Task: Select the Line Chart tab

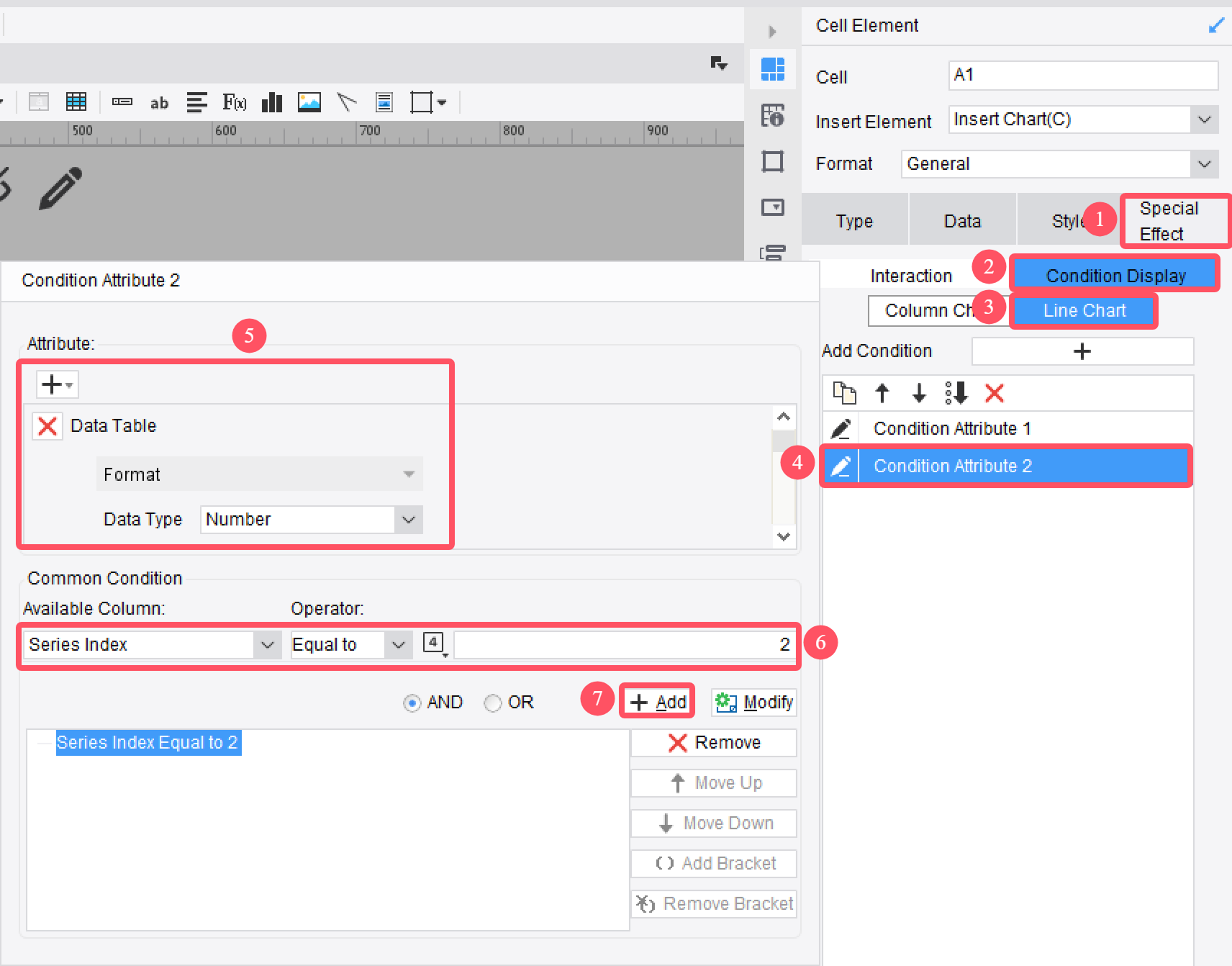Action: [x=1084, y=311]
